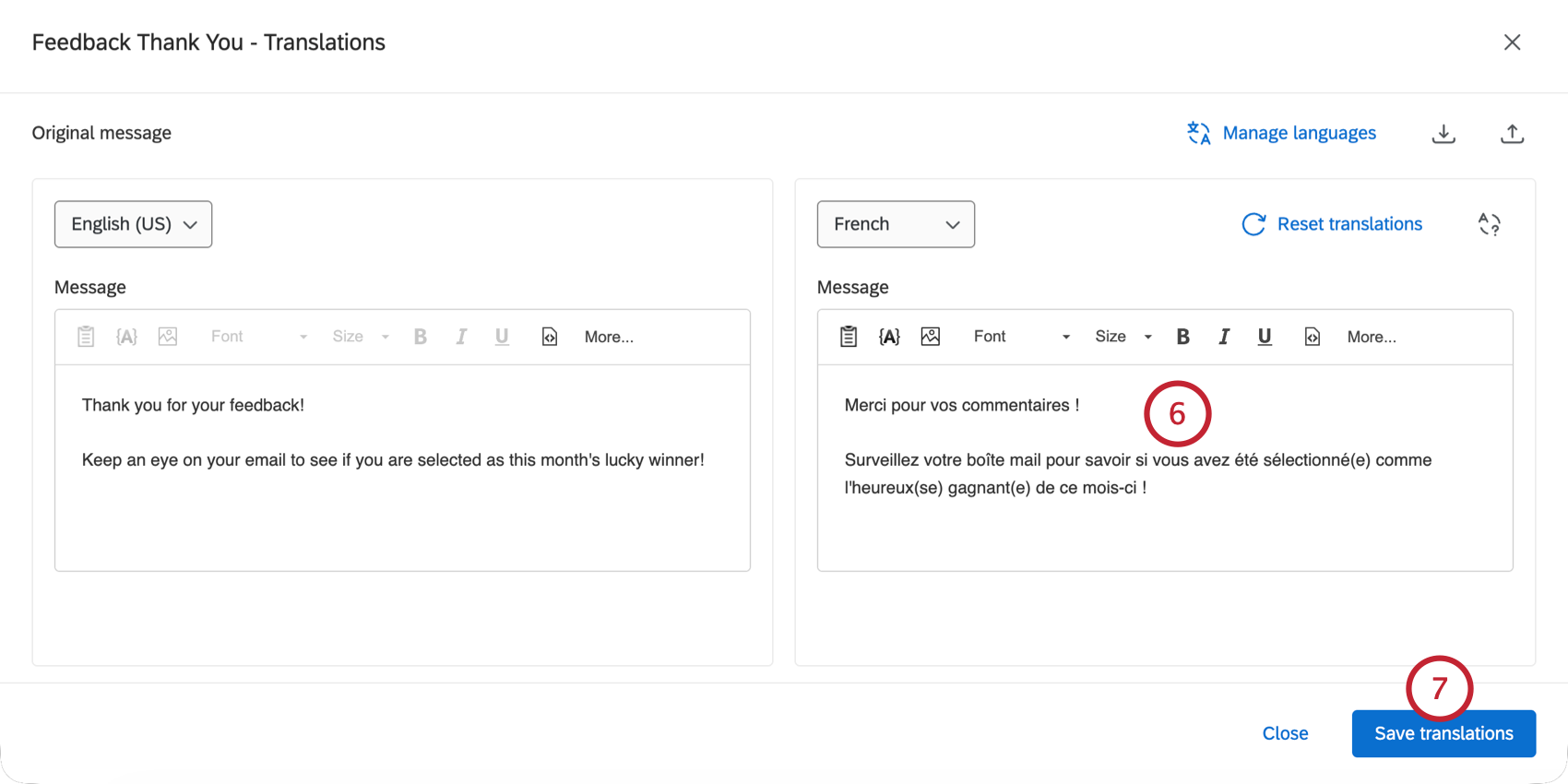
Task: Expand the Size dropdown in French editor
Action: click(x=1123, y=337)
